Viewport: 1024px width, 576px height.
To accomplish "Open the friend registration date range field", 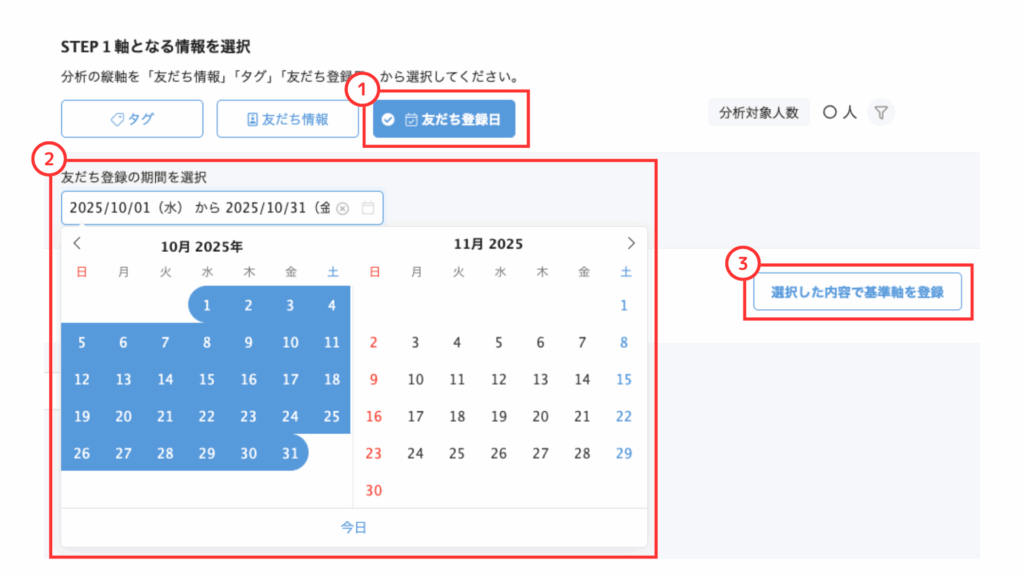I will click(200, 208).
